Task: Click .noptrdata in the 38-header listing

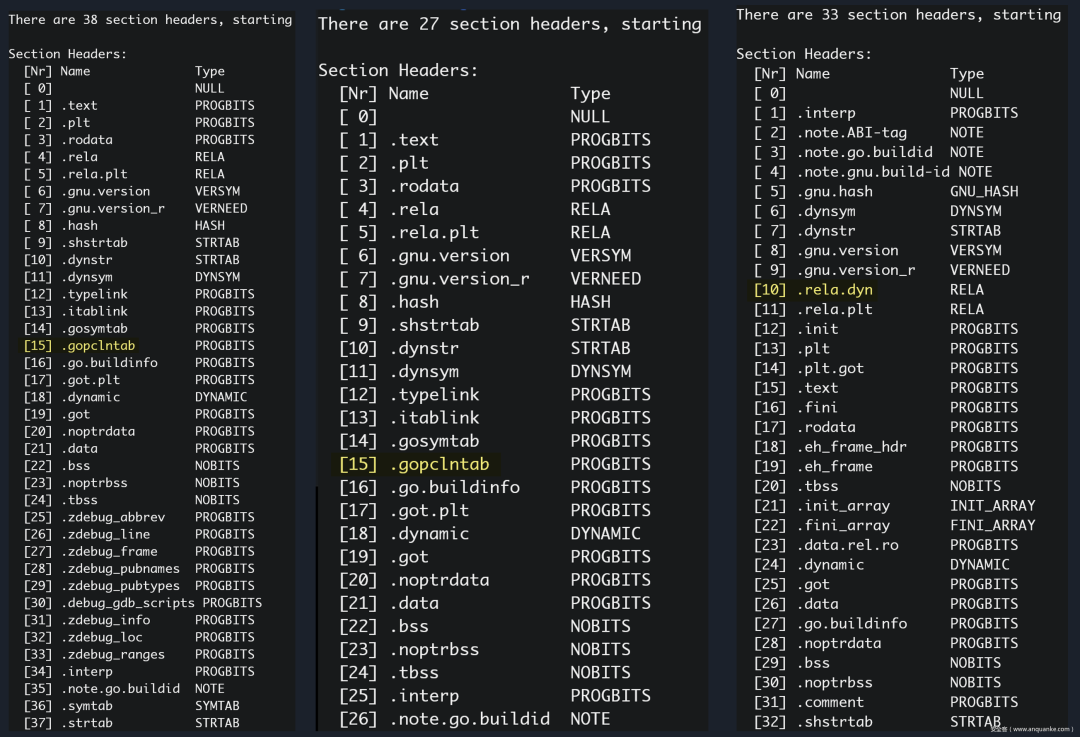Action: click(98, 432)
